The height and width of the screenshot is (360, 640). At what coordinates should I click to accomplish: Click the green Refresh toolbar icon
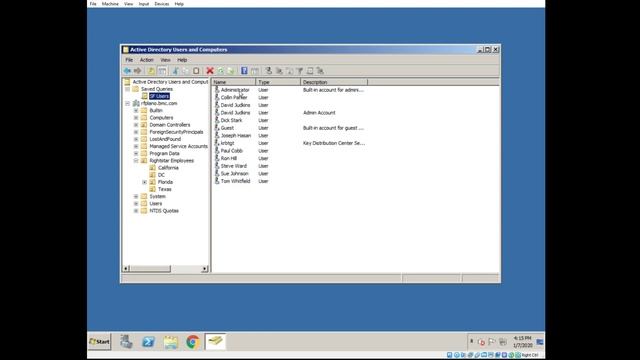coord(220,71)
